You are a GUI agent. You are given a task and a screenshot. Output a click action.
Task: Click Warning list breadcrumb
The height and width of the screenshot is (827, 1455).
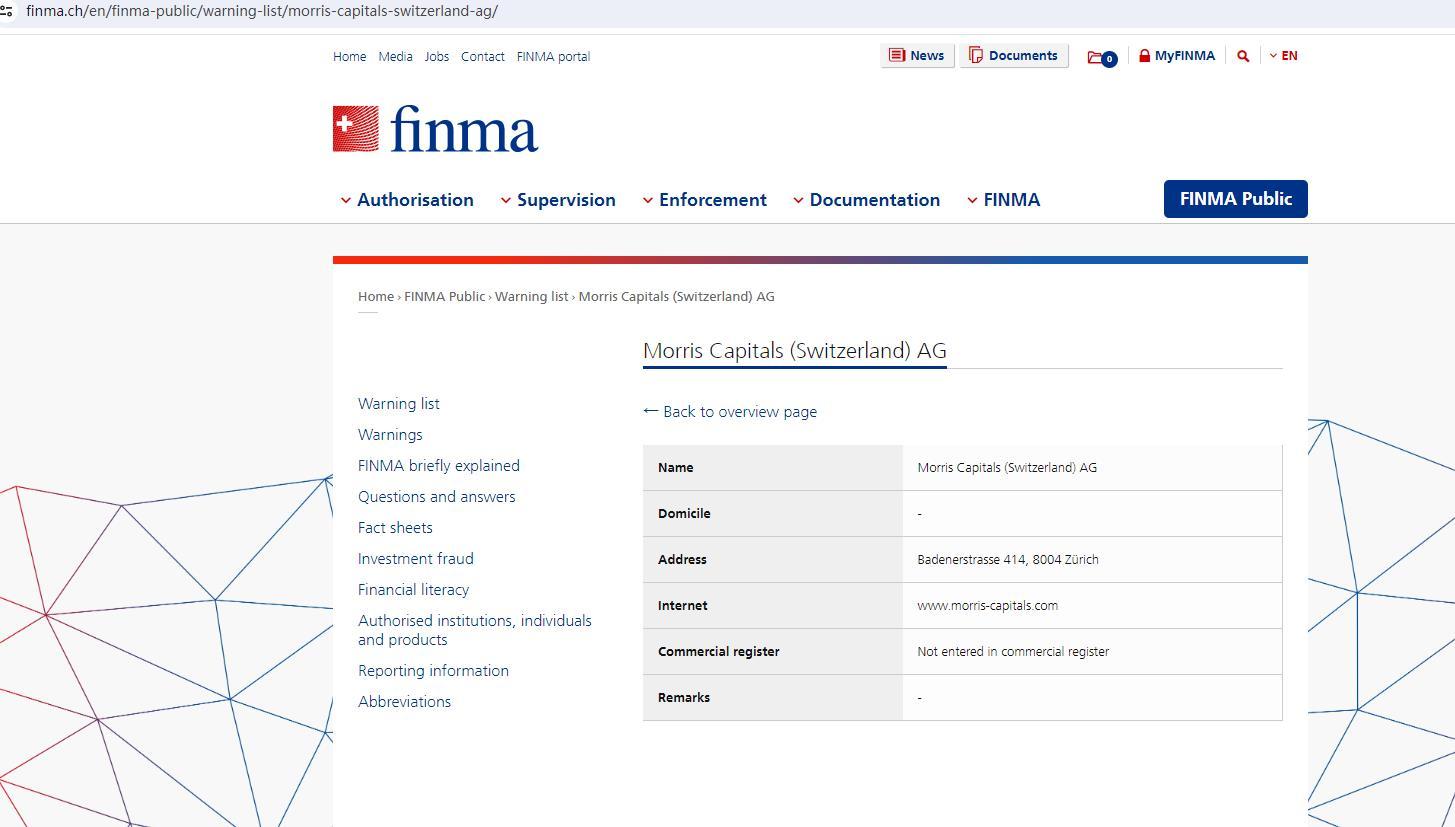point(531,296)
